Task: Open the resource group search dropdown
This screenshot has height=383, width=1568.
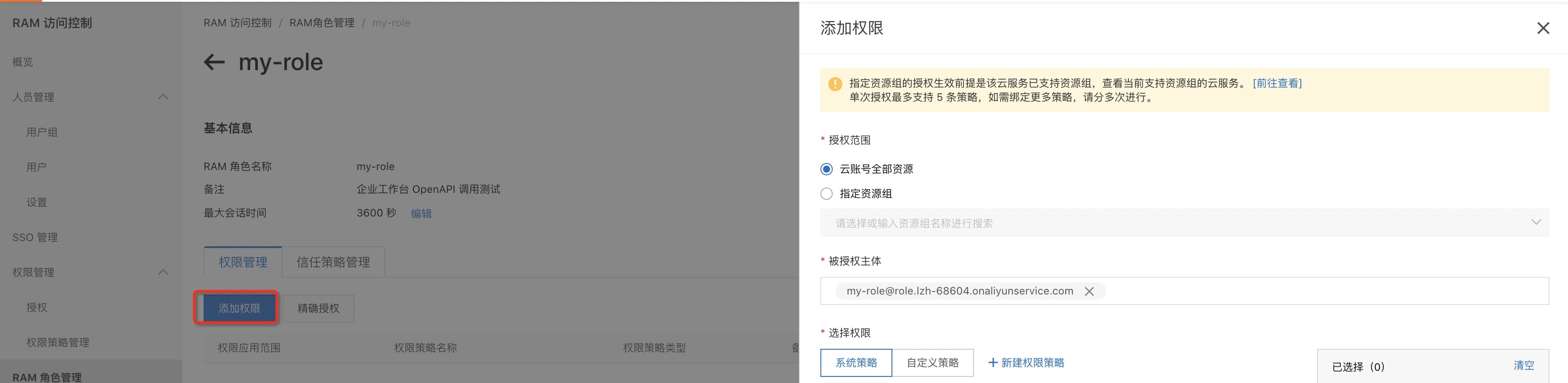Action: [x=1184, y=223]
